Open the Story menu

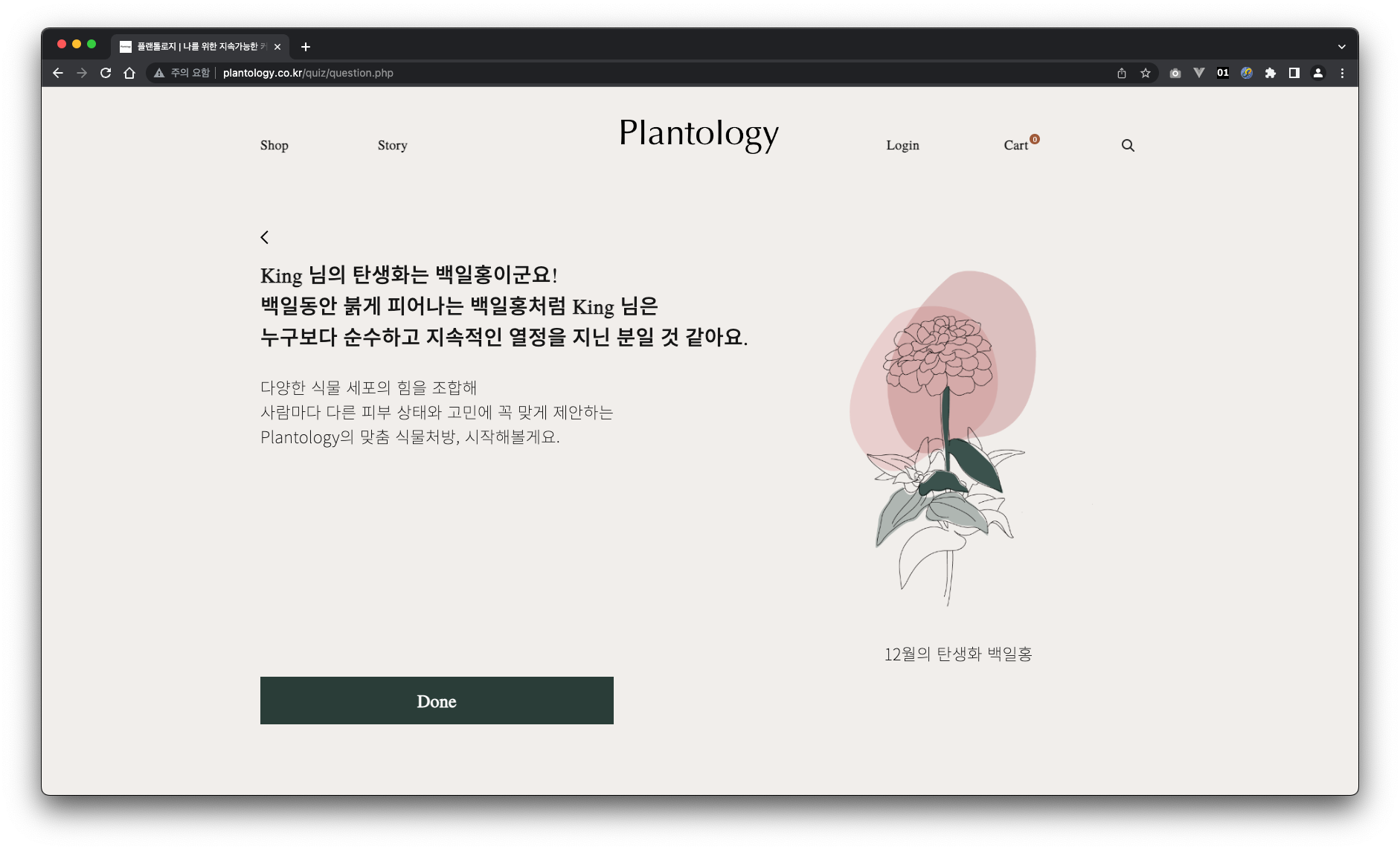click(x=393, y=145)
